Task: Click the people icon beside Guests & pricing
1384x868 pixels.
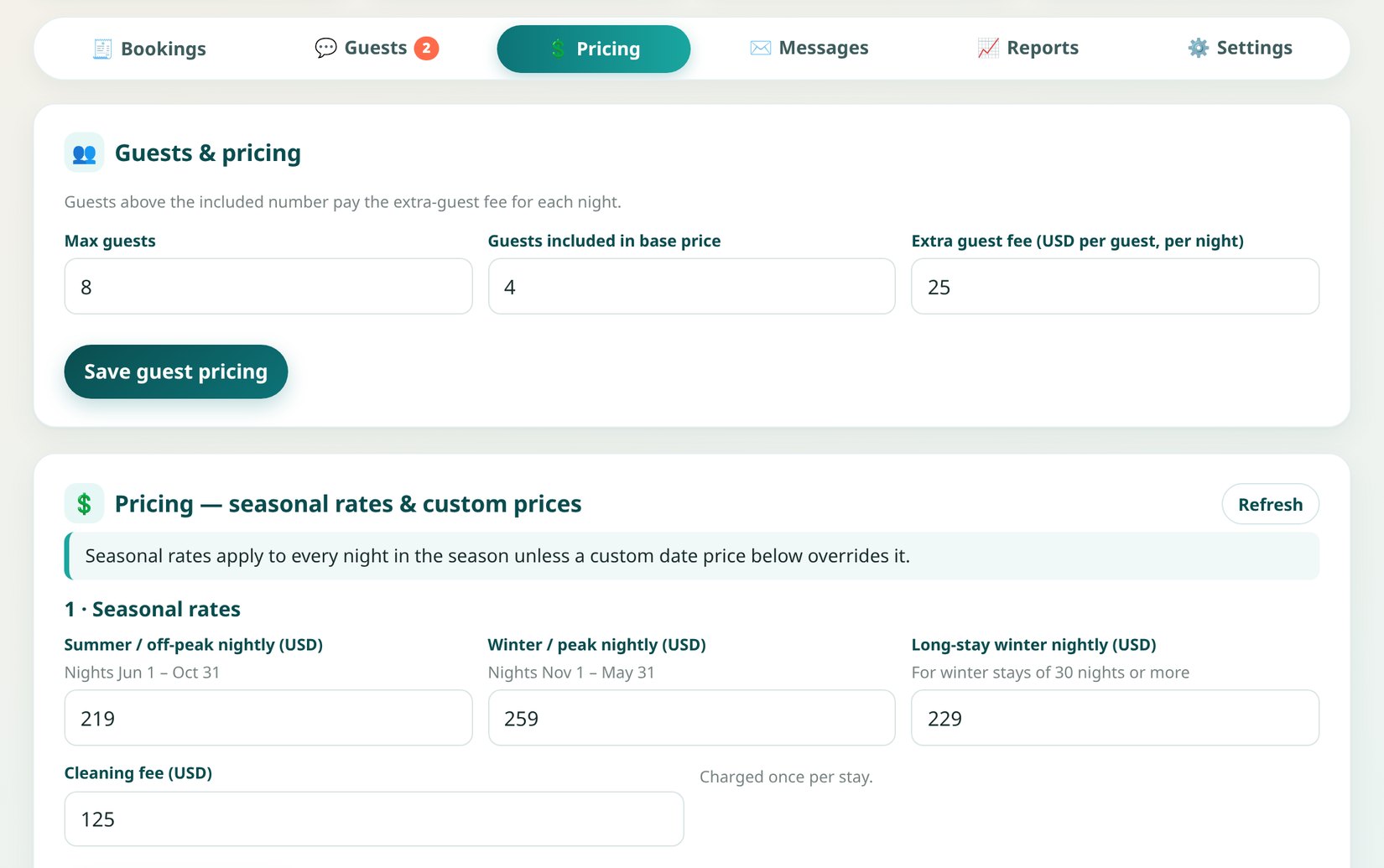Action: point(84,153)
